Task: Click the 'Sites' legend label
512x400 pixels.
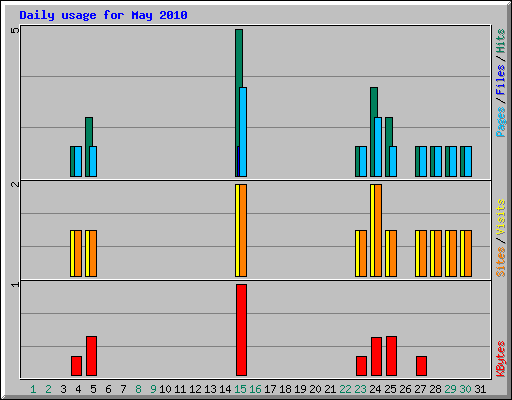Action: [x=500, y=262]
